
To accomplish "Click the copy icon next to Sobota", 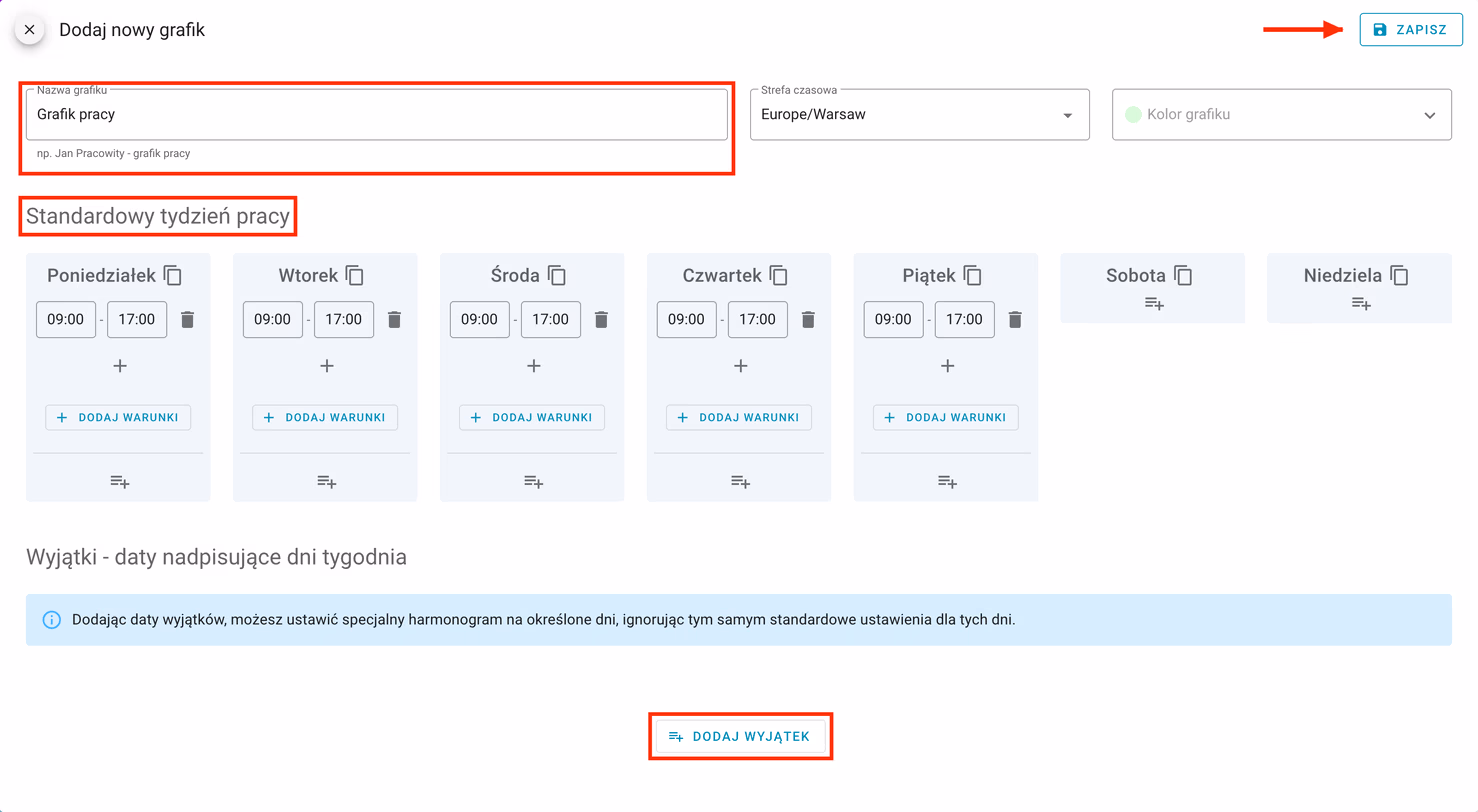I will [1183, 275].
